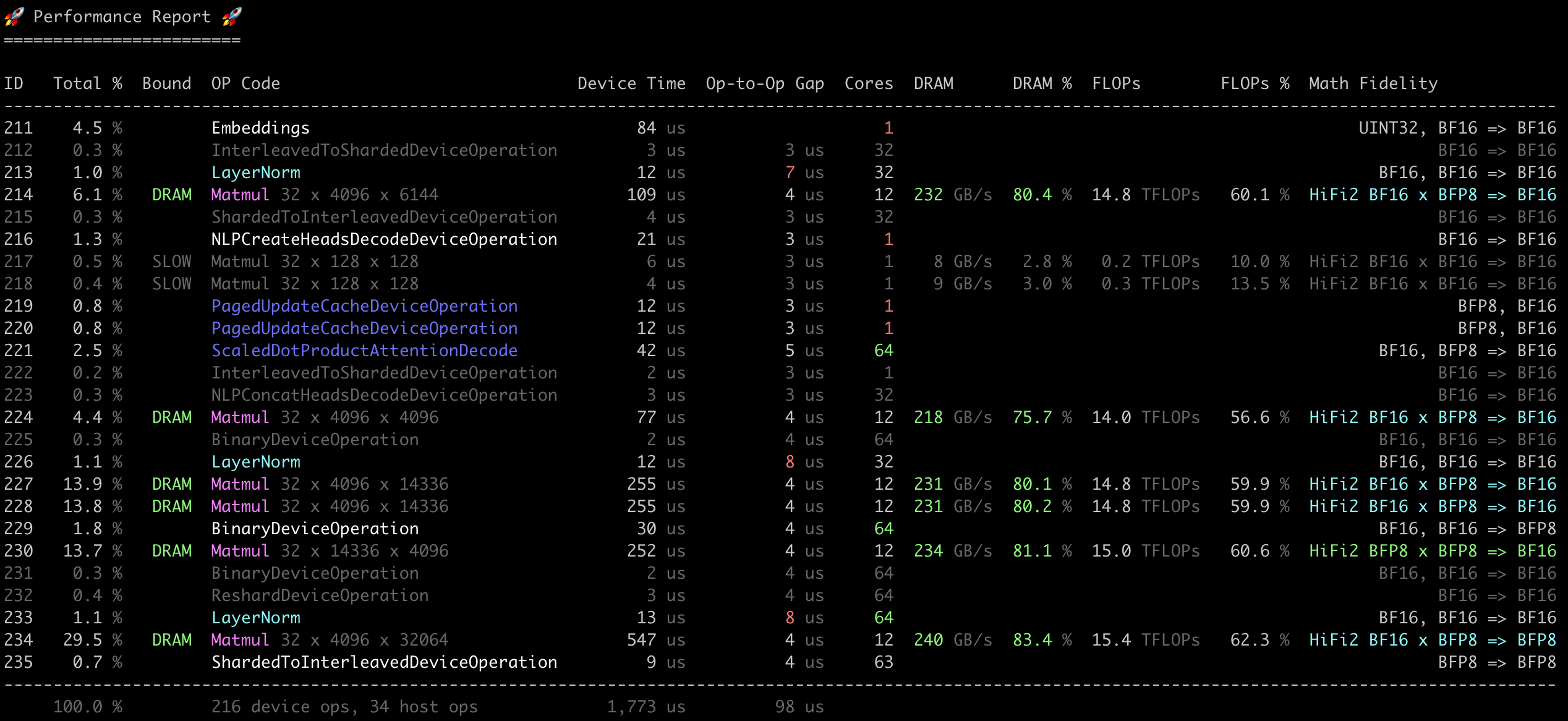Click the '75.7 %' DRAM percent in row 224
Image resolution: width=1568 pixels, height=721 pixels.
(1042, 417)
